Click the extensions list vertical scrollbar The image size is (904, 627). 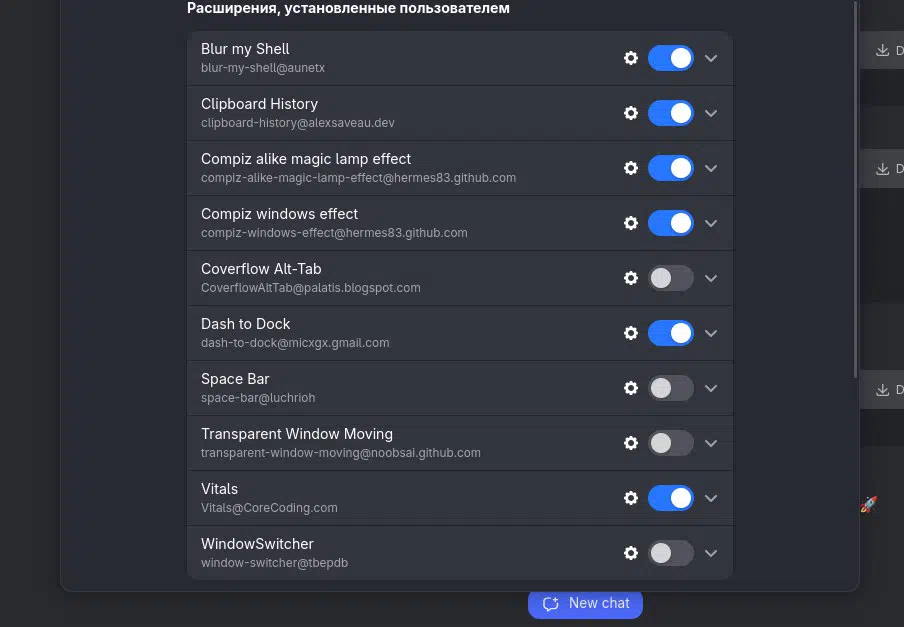(855, 190)
